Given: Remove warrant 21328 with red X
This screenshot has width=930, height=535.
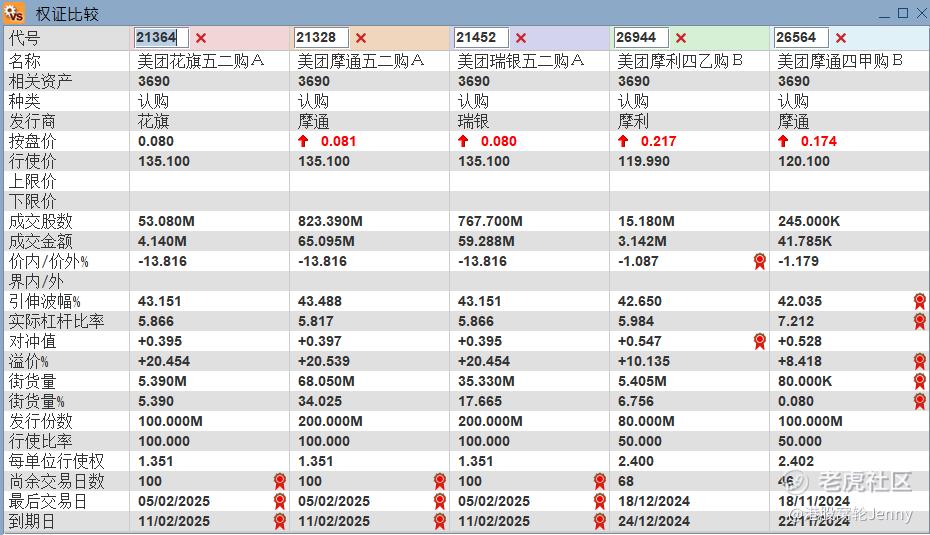Looking at the screenshot, I should coord(361,38).
